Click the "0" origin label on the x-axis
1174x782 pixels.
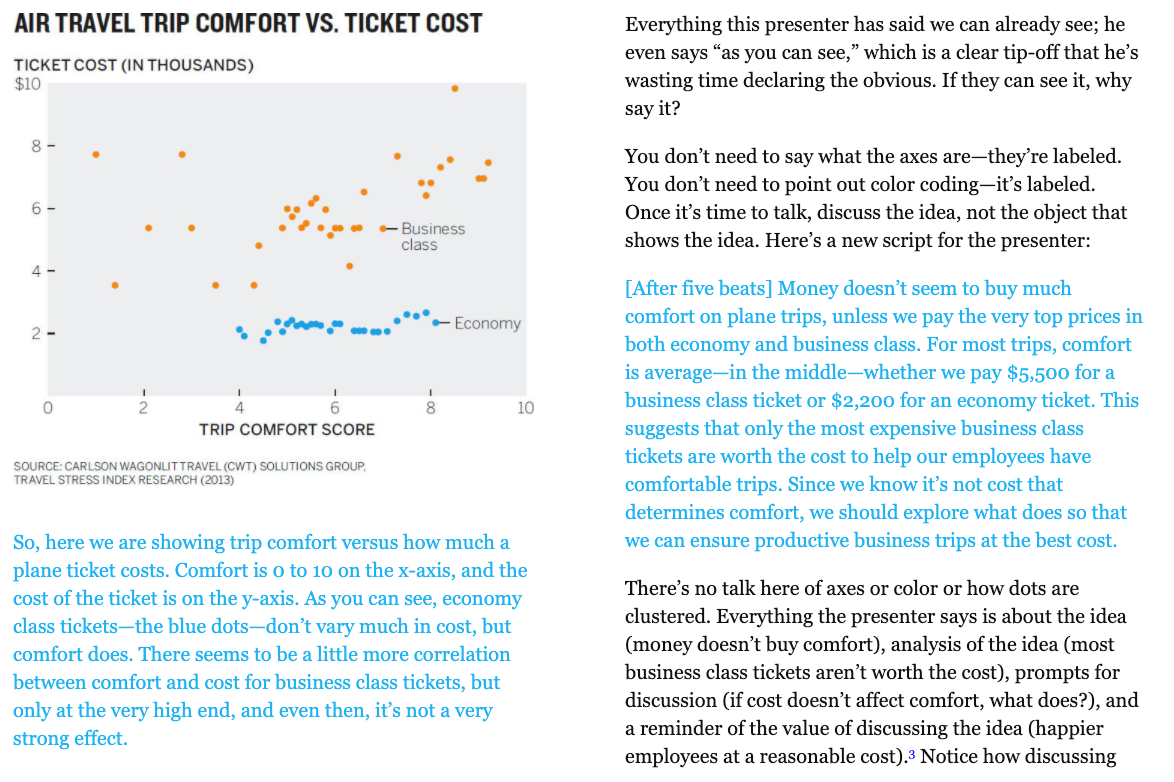click(47, 408)
